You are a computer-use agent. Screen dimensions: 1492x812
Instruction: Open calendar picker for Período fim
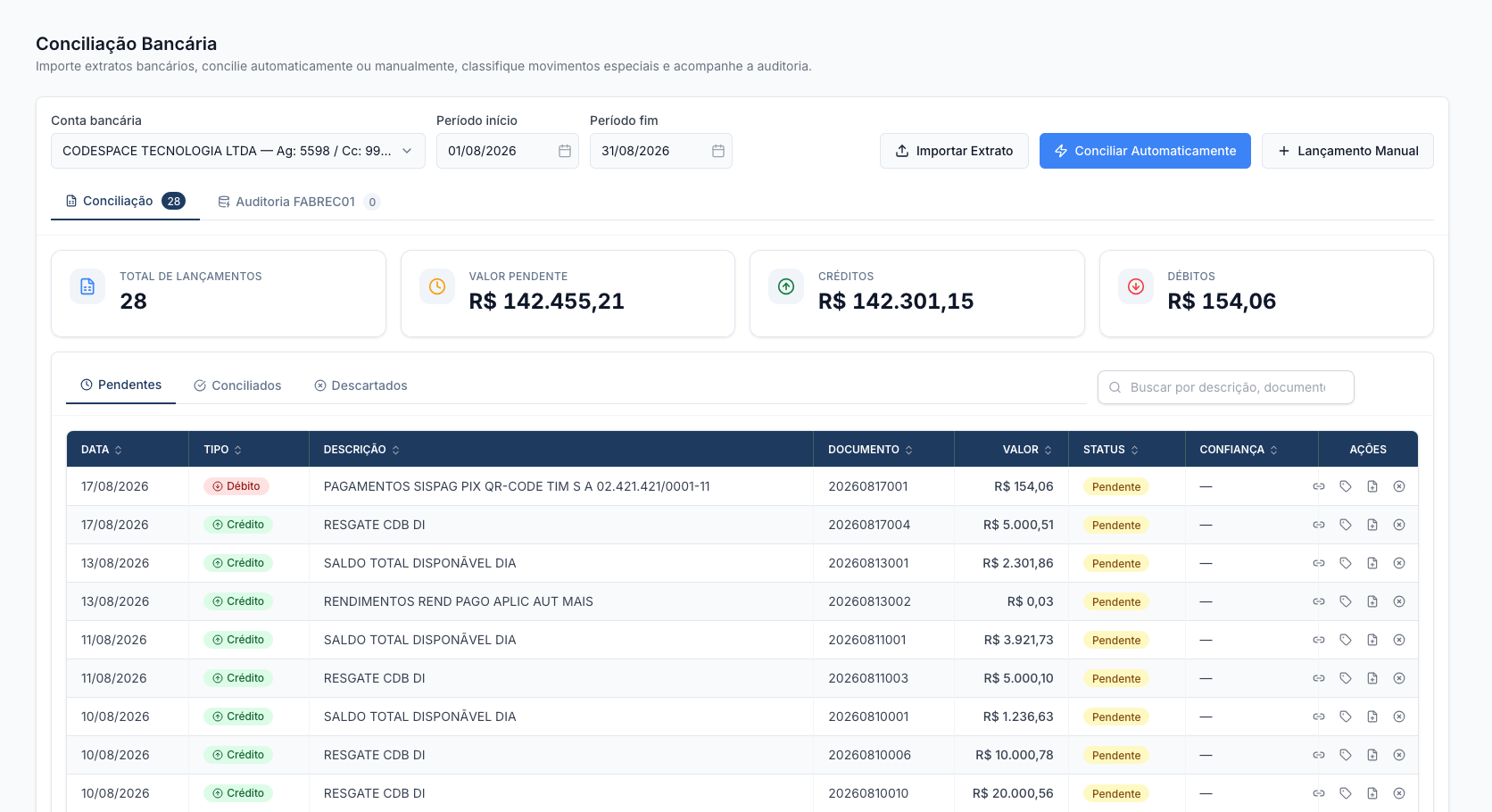pos(718,151)
